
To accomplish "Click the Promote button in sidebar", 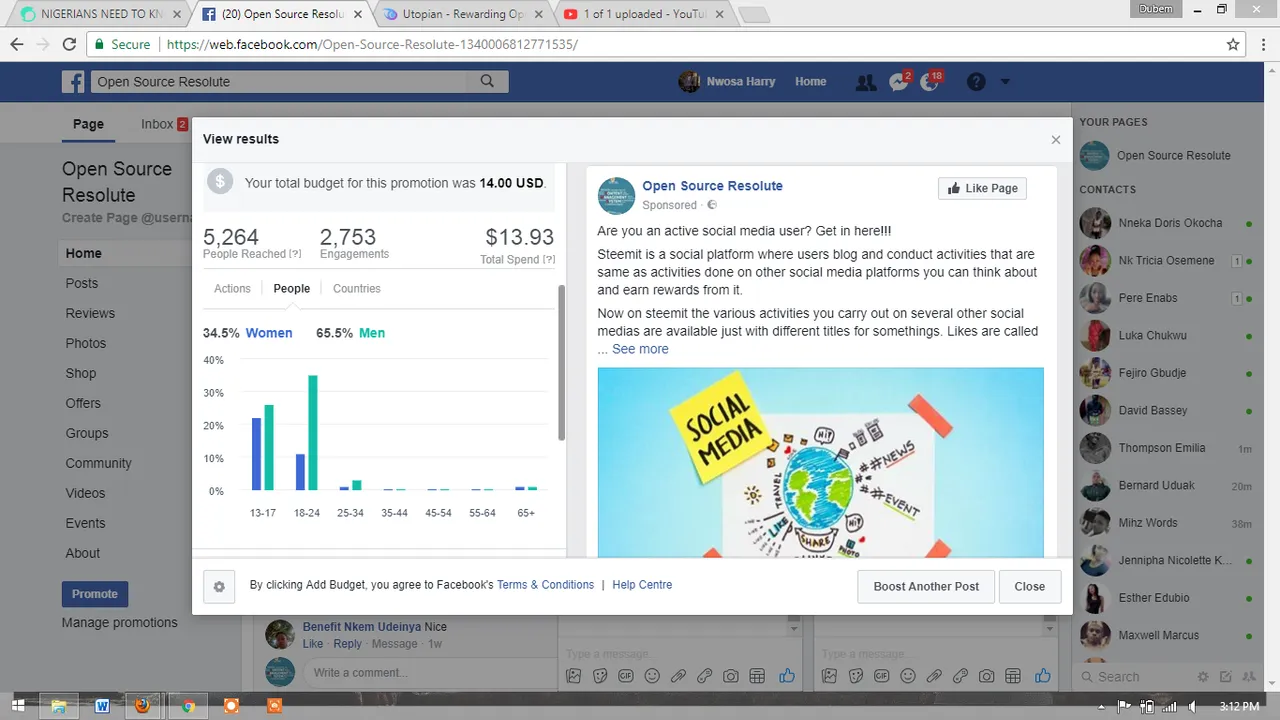I will (95, 594).
